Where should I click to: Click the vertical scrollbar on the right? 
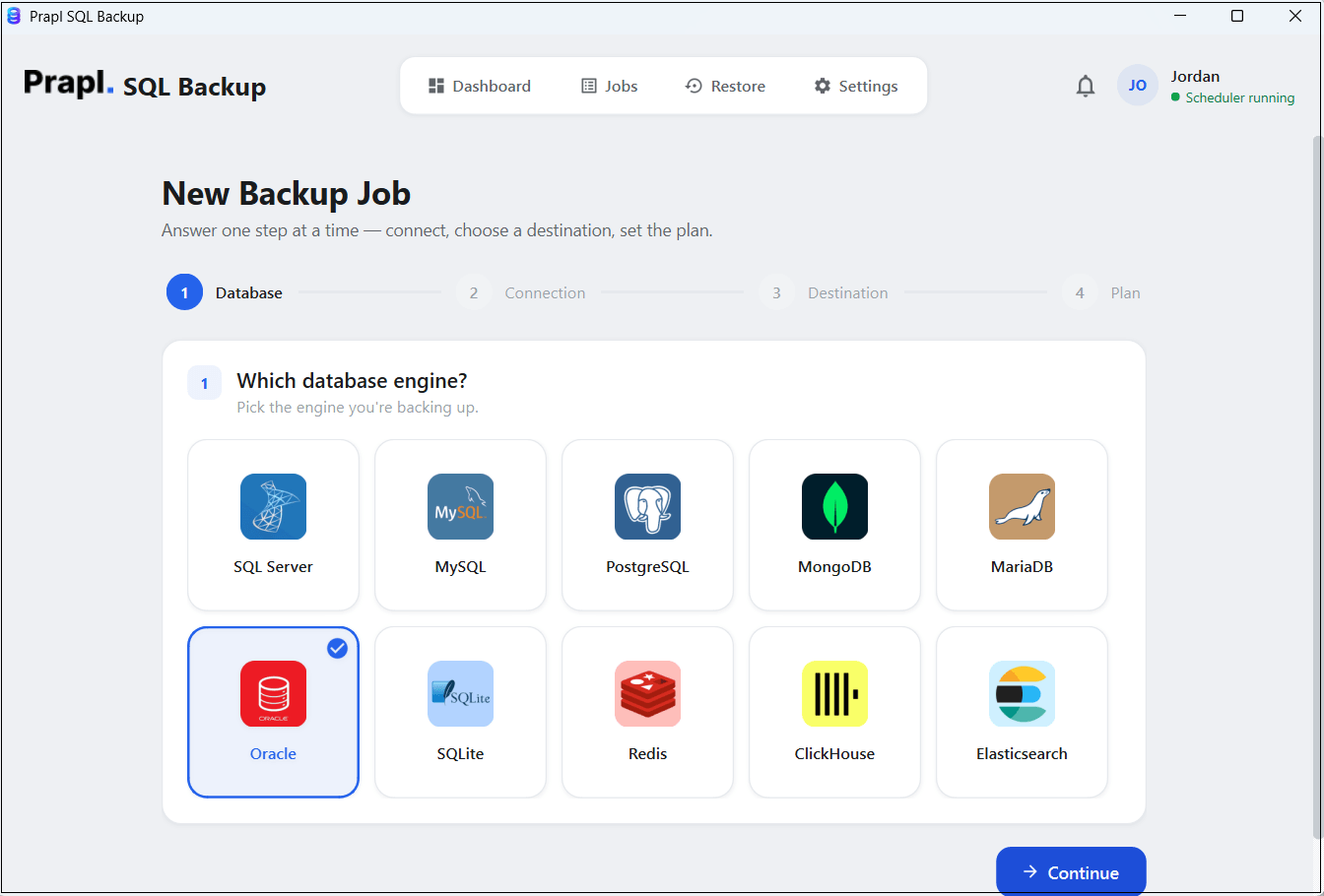pos(1317,487)
